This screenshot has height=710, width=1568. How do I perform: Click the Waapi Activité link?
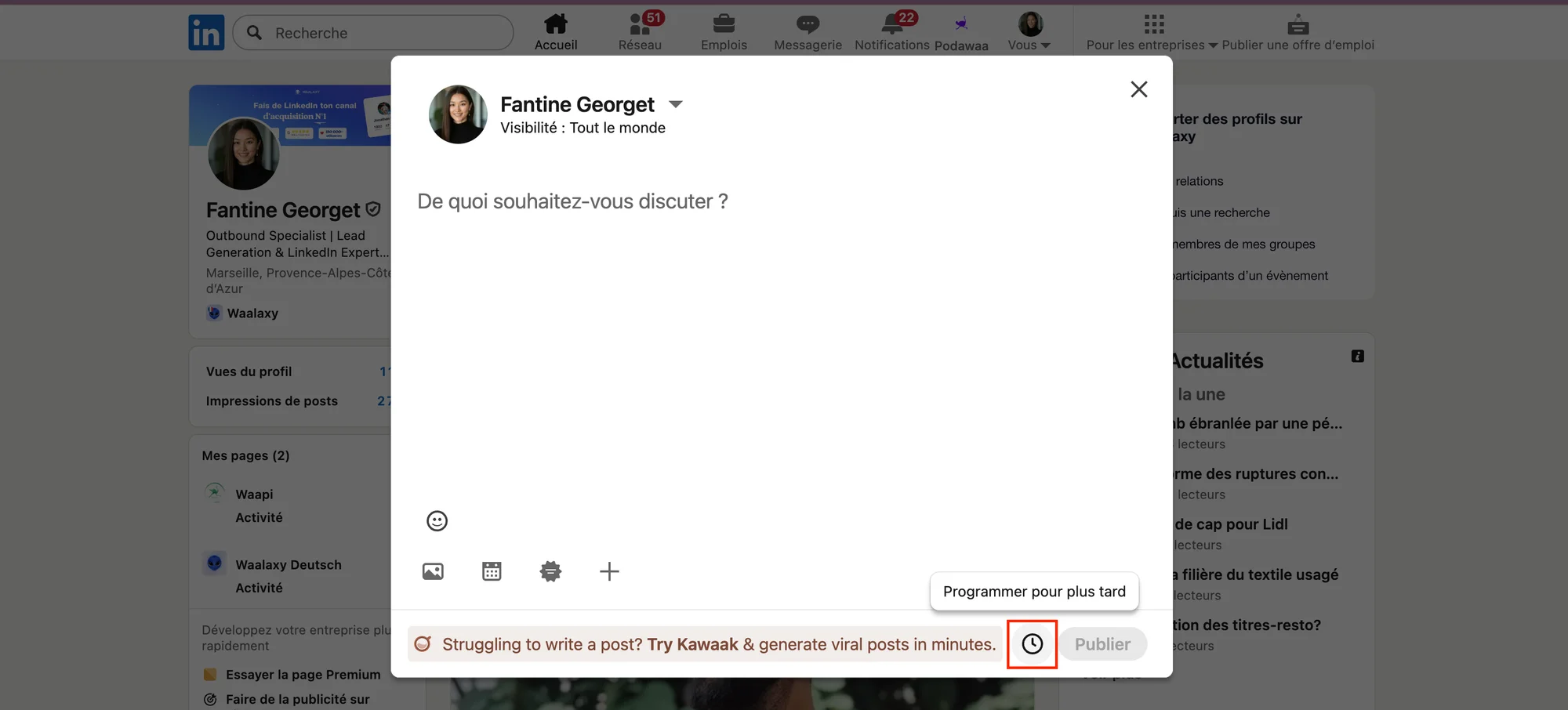[259, 517]
